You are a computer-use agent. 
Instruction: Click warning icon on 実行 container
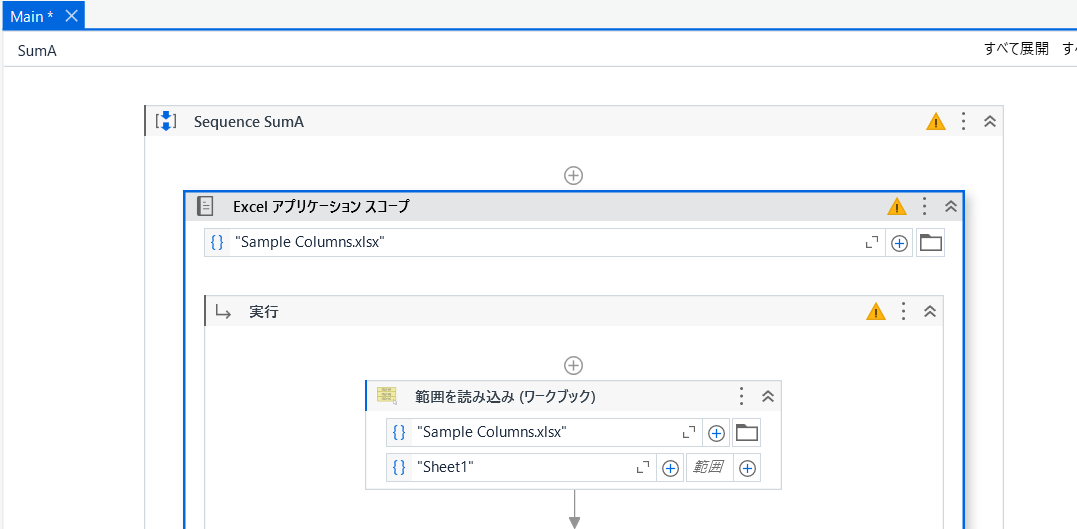coord(876,311)
